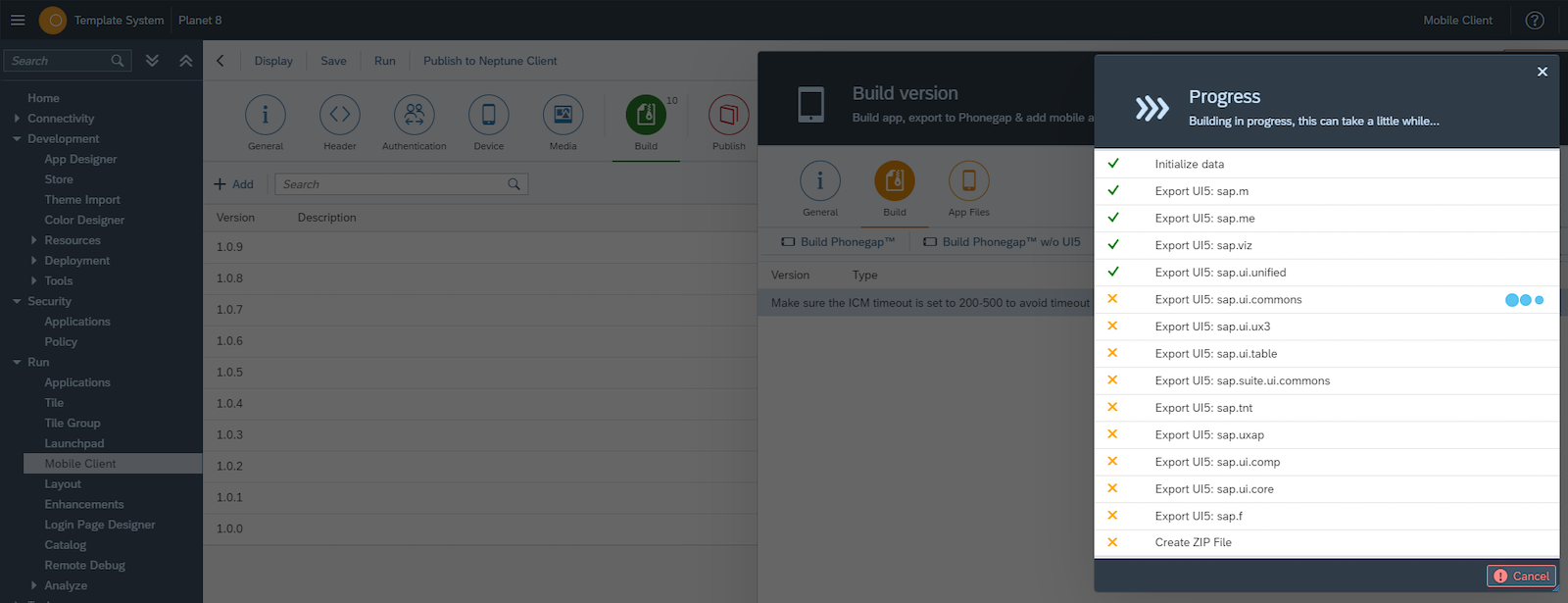Click the Progress triple-chevron icon
The height and width of the screenshot is (603, 1568).
click(1152, 108)
